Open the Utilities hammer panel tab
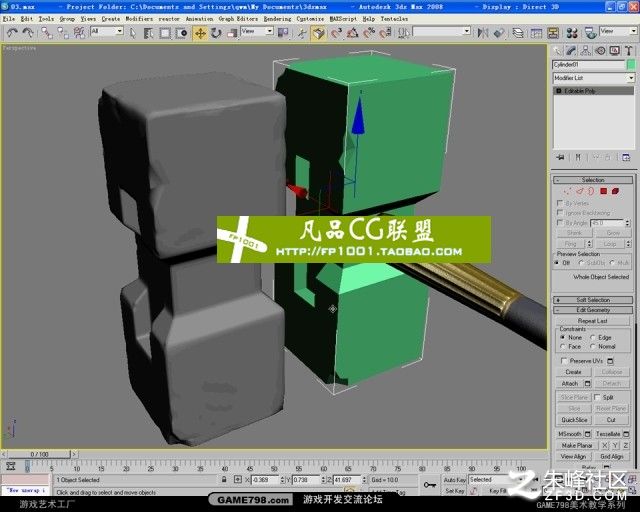Screen dimensions: 640x512 [628, 51]
